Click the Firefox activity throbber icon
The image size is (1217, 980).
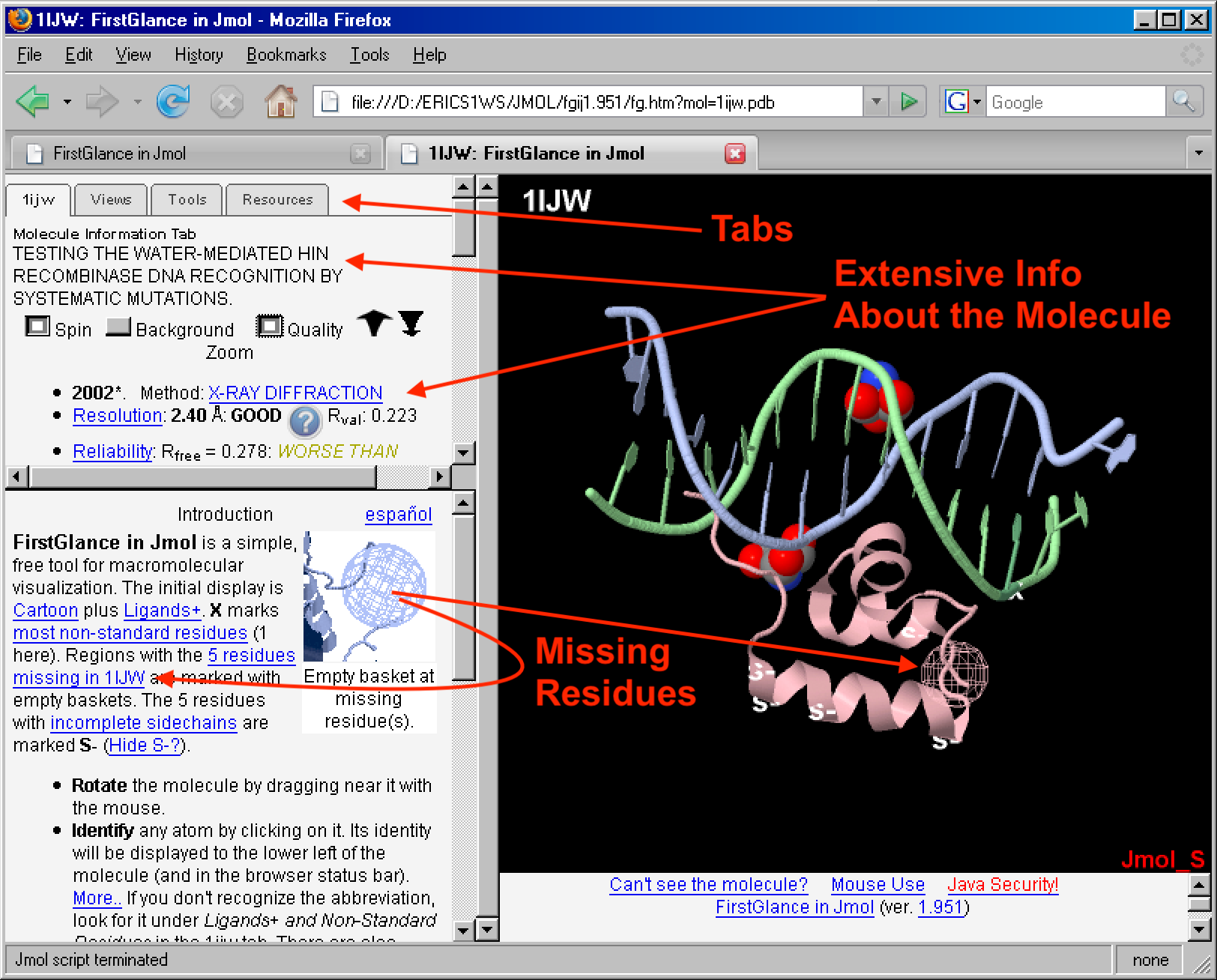[x=1192, y=55]
